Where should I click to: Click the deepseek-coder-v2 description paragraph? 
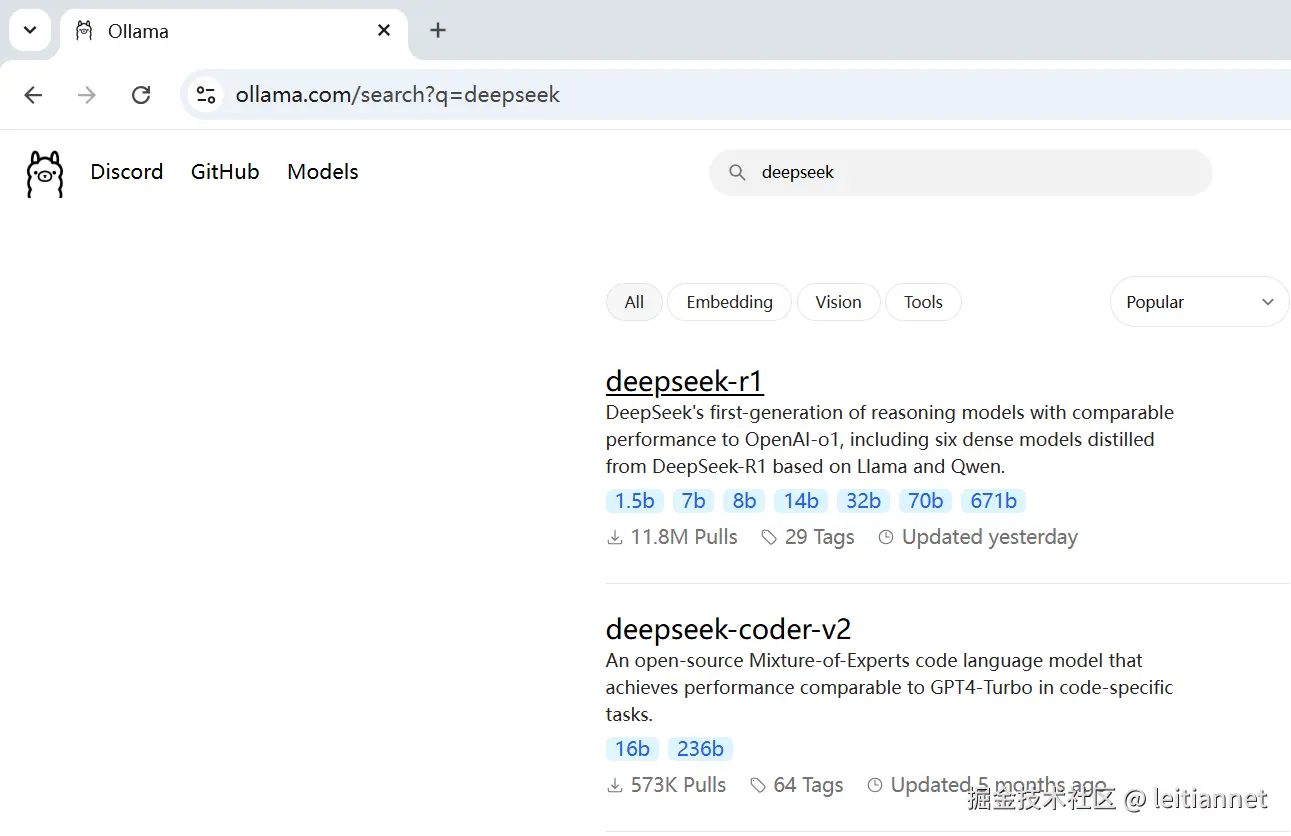pos(890,688)
